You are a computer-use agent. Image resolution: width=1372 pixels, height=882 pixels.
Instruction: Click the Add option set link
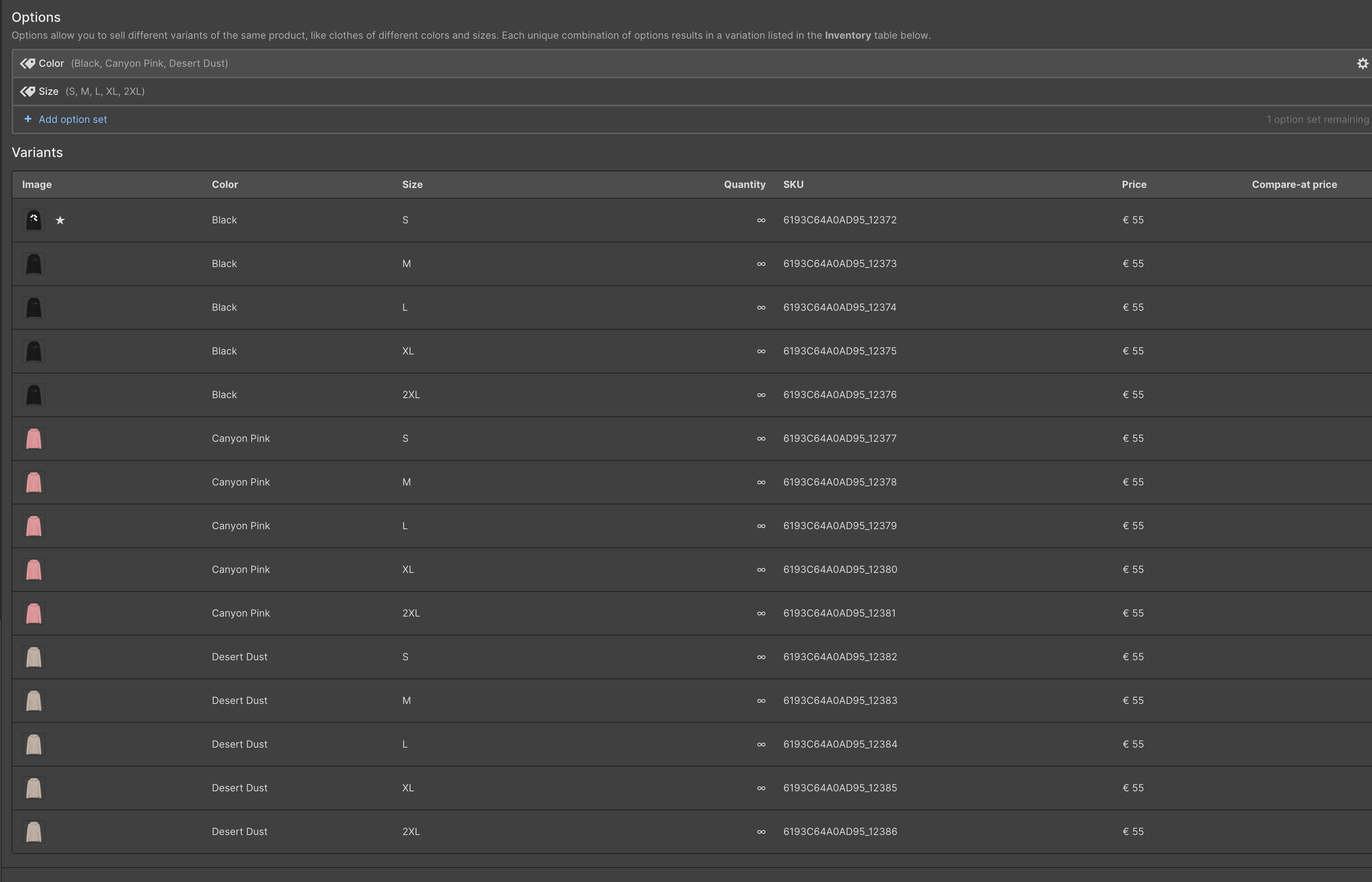tap(73, 120)
